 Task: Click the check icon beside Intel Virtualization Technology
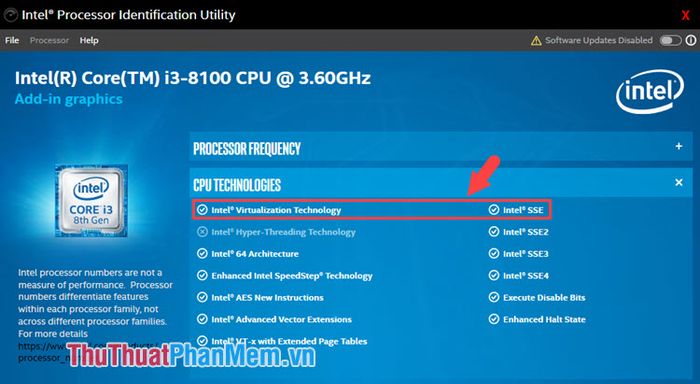(x=202, y=209)
